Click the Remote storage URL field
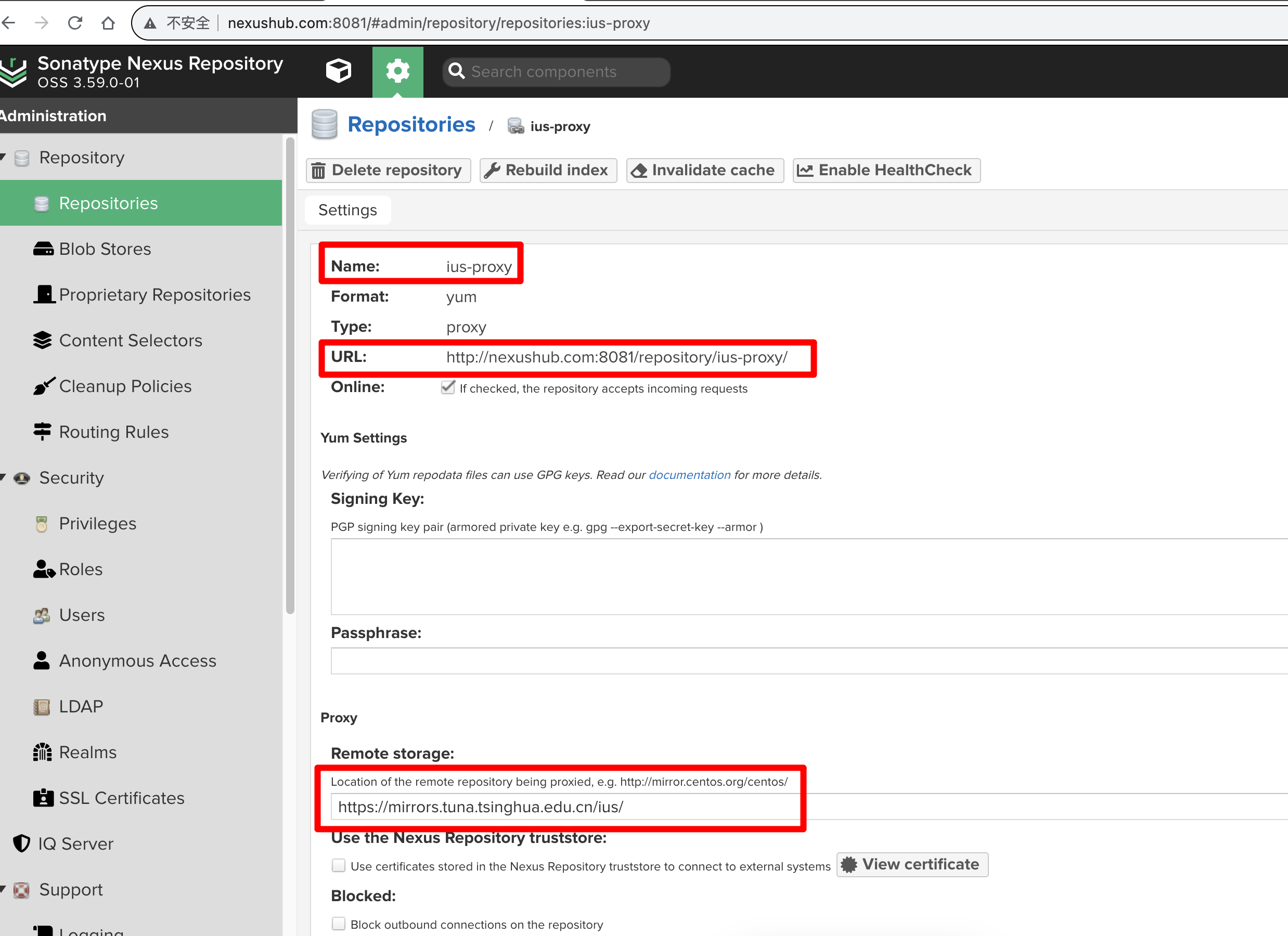The width and height of the screenshot is (1288, 936). (809, 807)
